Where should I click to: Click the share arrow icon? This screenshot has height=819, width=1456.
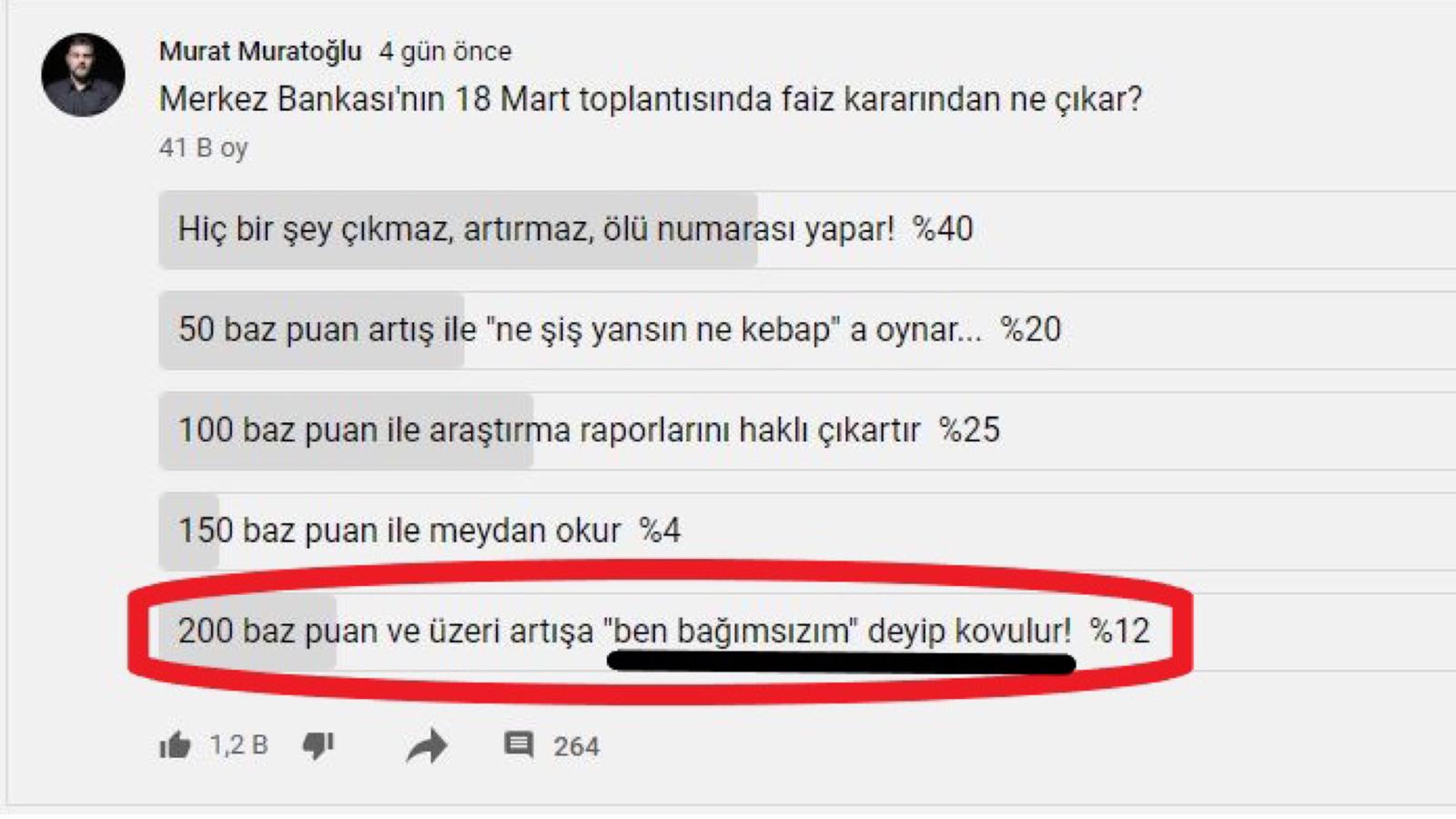tap(427, 746)
